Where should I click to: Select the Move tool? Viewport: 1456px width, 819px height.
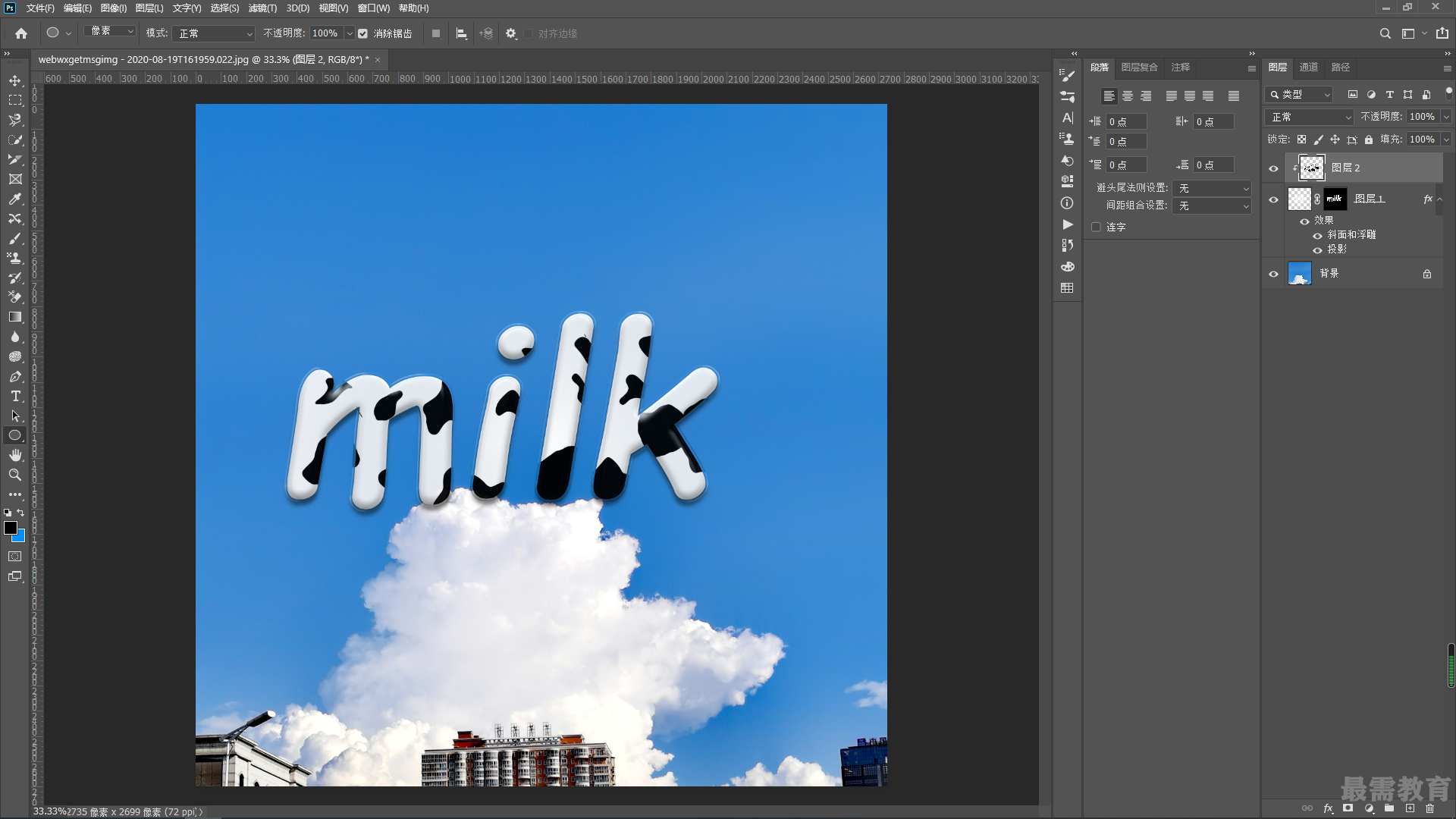15,80
